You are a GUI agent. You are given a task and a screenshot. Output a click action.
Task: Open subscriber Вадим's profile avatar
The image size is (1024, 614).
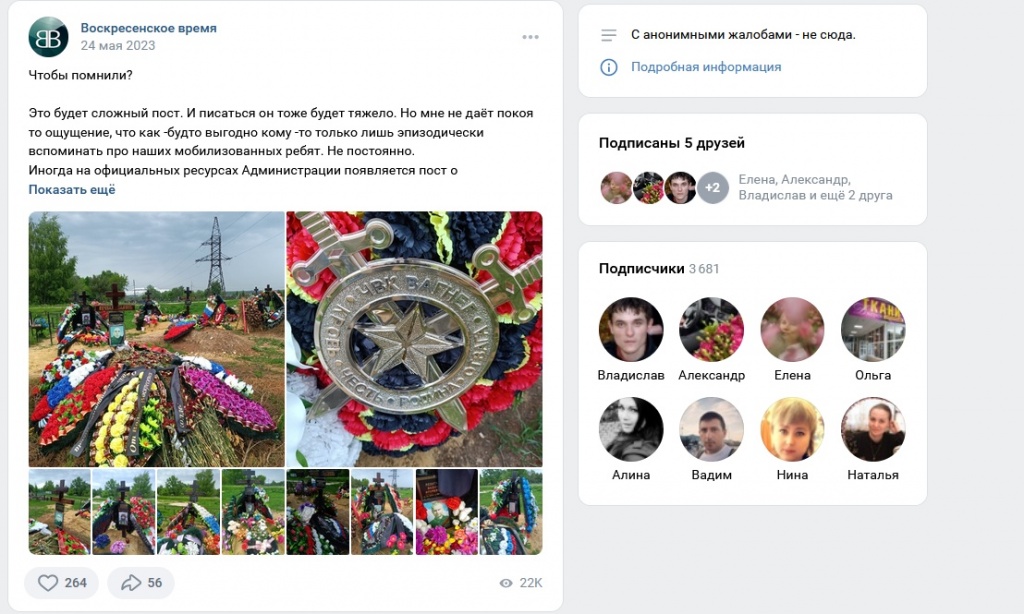point(711,429)
